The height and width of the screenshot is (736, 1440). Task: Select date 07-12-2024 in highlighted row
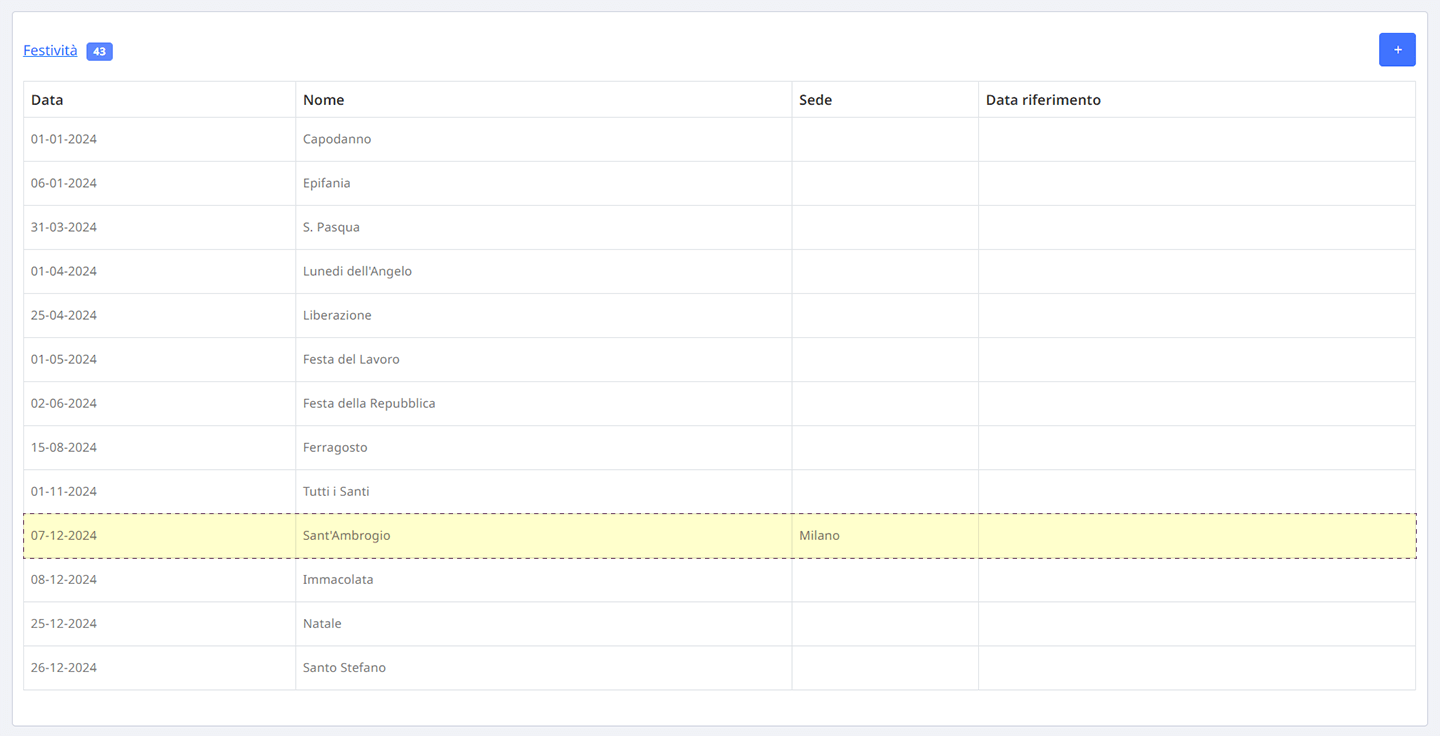[64, 535]
